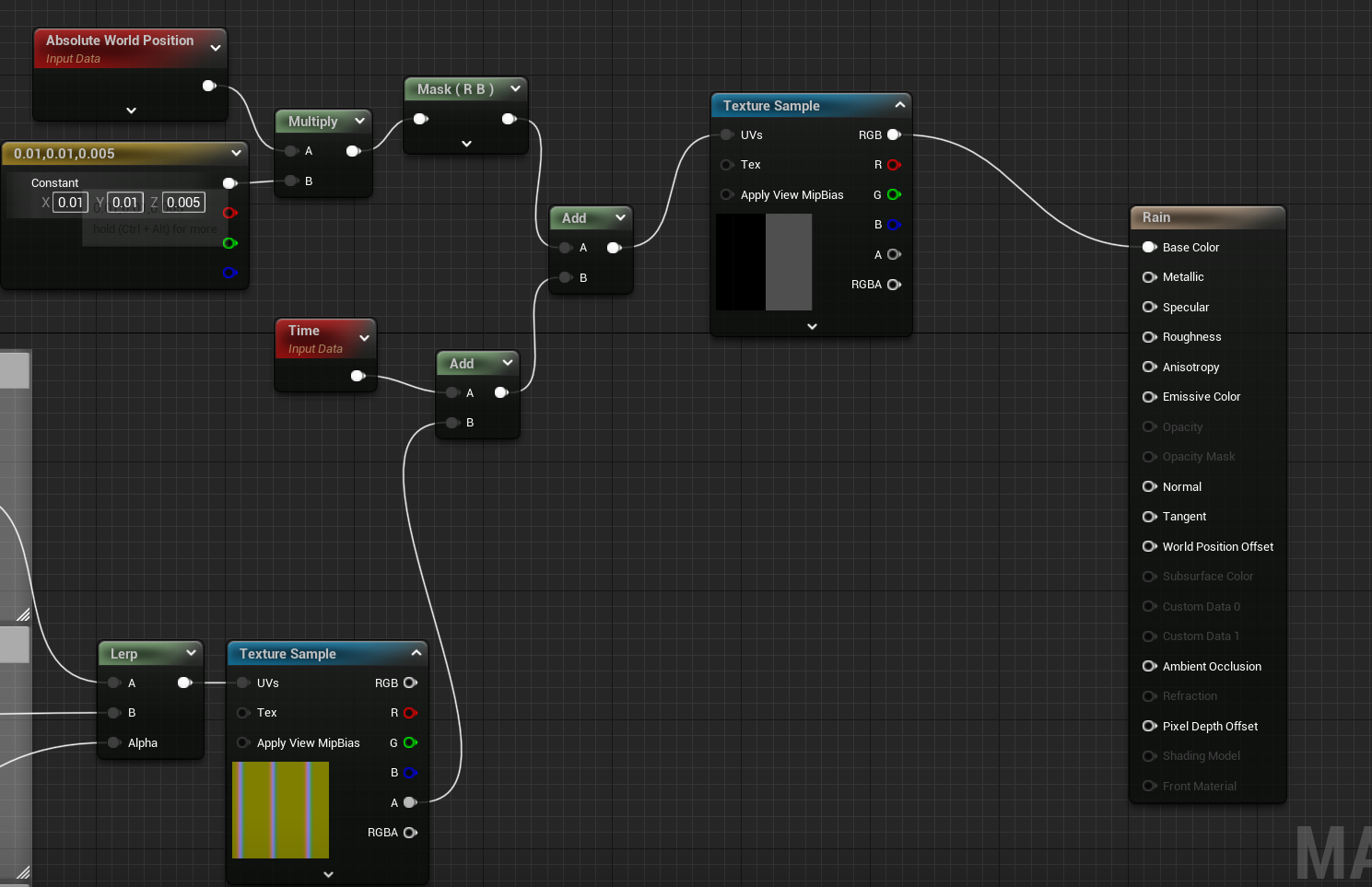
Task: Click the green output pin on Constant node
Action: coord(230,243)
